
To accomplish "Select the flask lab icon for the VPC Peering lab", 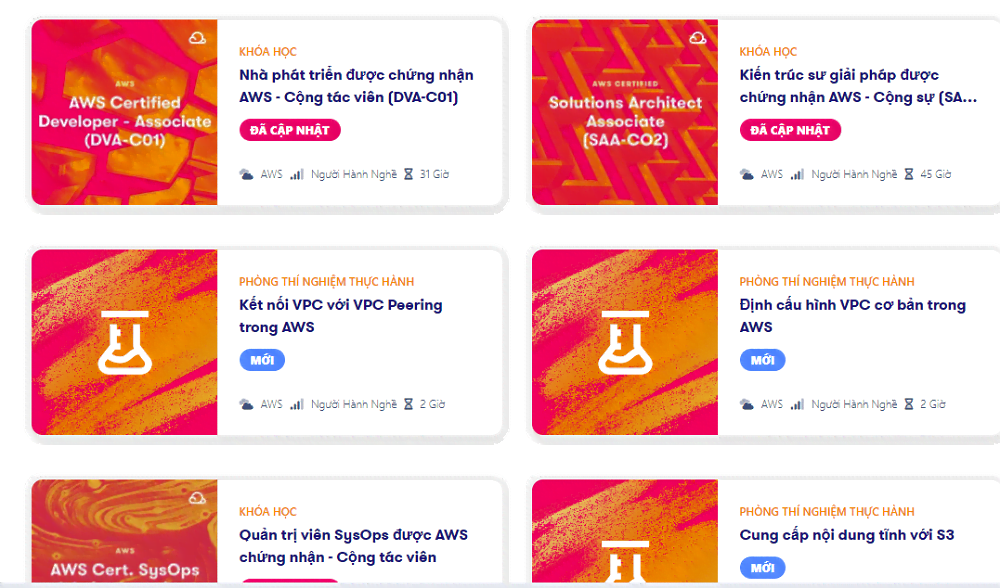I will coord(124,341).
